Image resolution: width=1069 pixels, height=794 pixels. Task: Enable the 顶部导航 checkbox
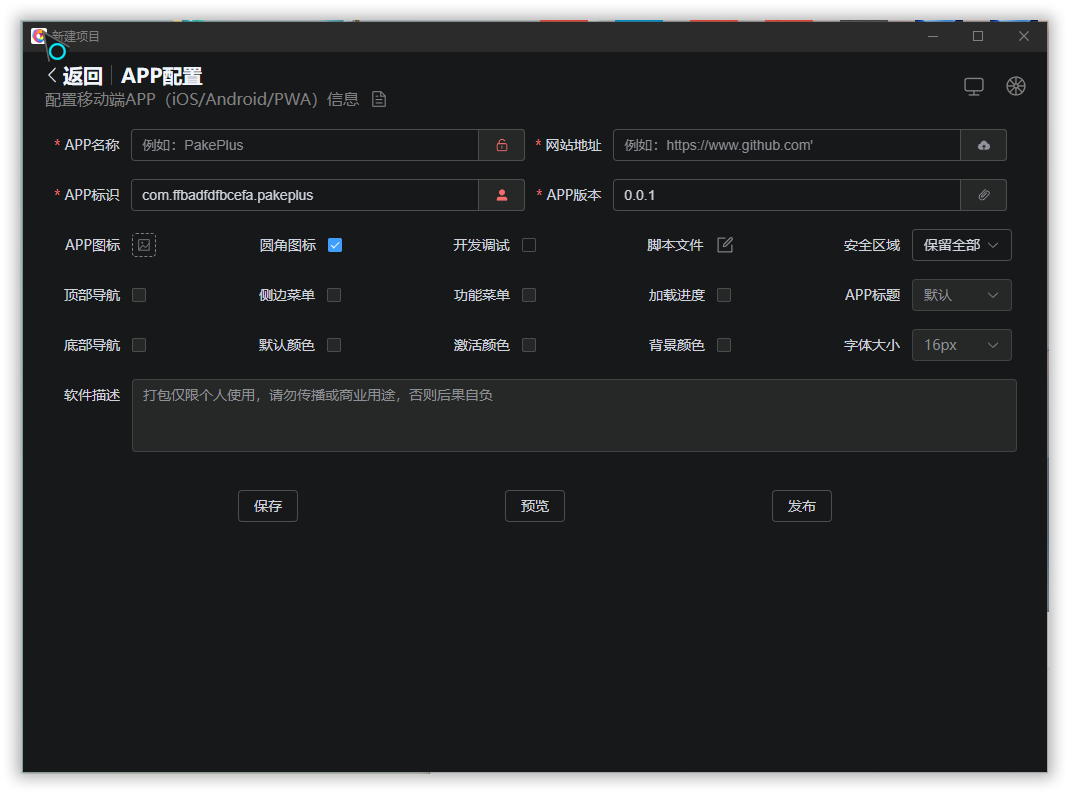click(x=139, y=295)
